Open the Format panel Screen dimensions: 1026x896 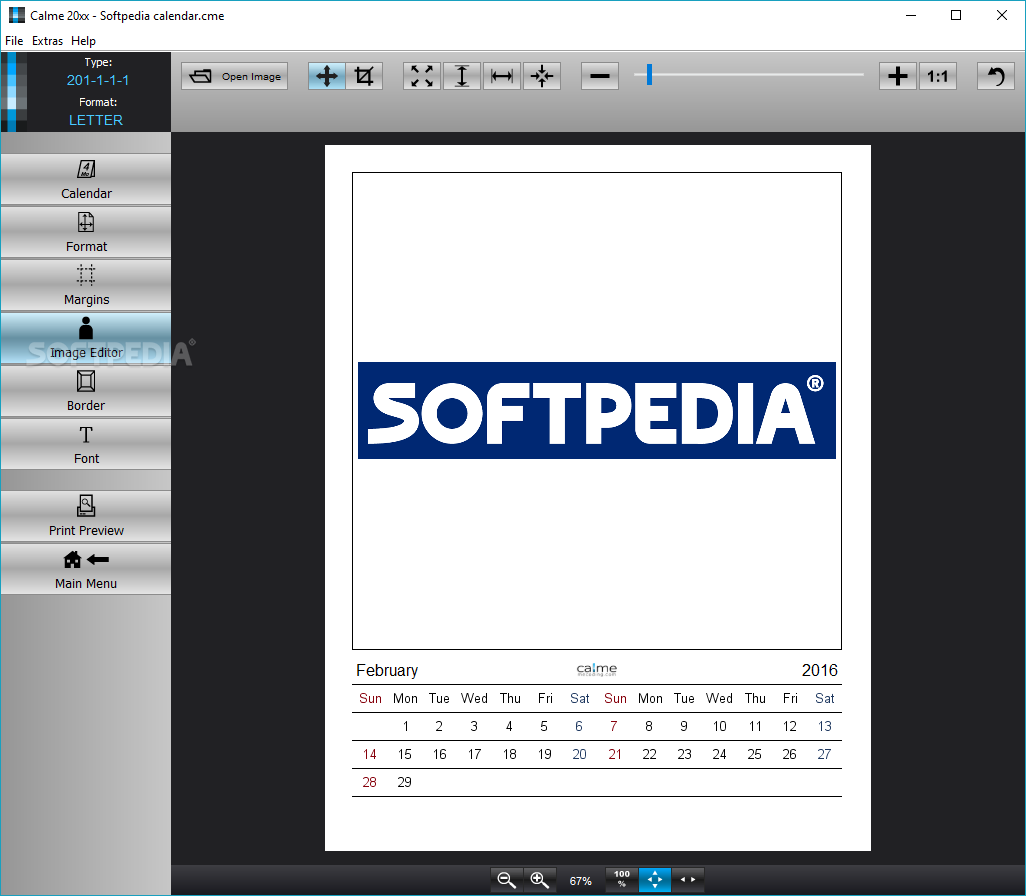click(x=86, y=232)
